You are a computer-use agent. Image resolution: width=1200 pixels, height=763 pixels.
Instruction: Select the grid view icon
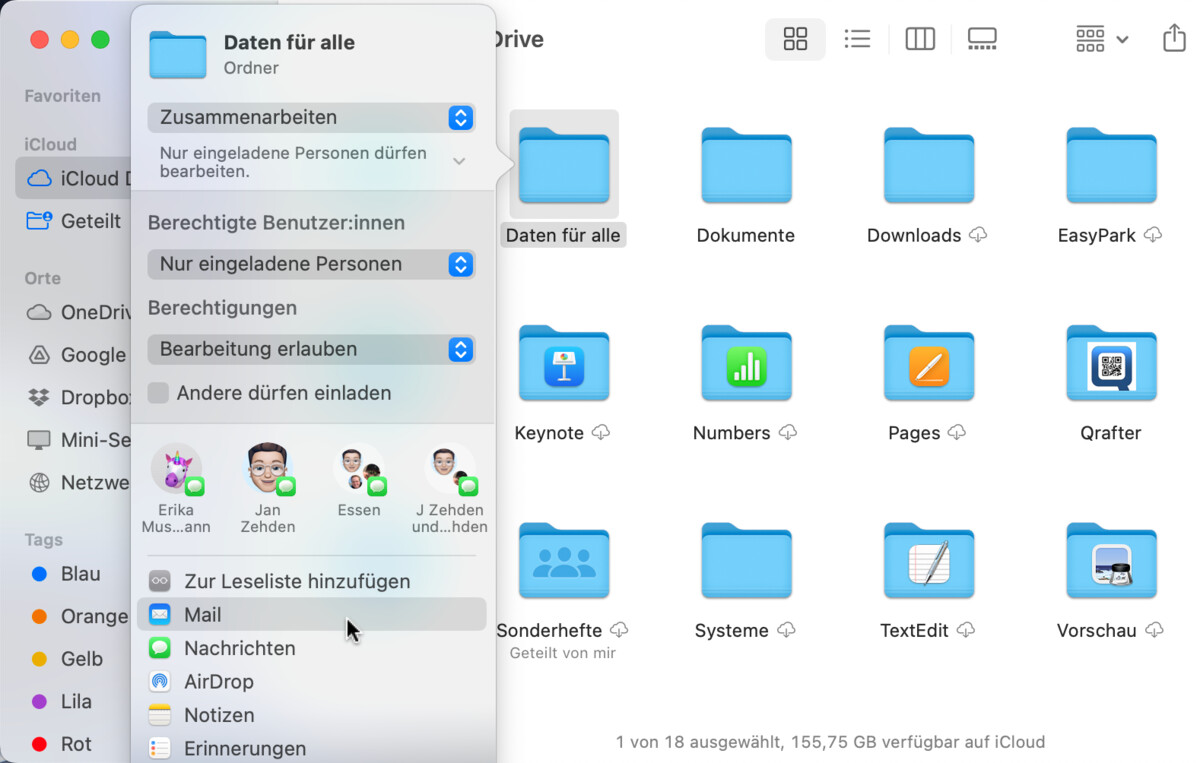coord(795,38)
